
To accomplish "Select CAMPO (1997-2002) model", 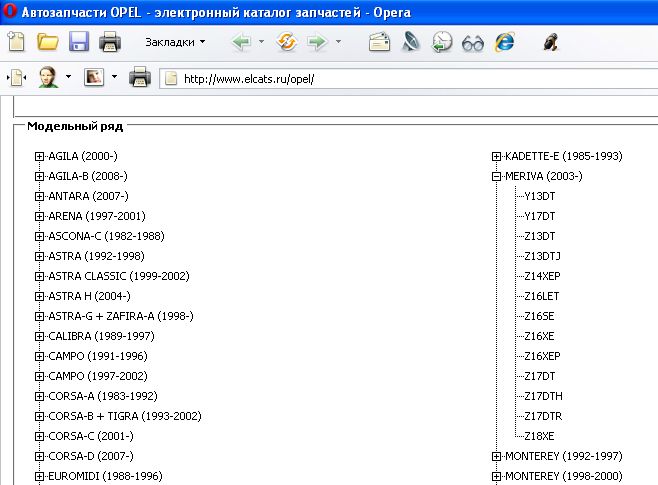I will pyautogui.click(x=98, y=376).
